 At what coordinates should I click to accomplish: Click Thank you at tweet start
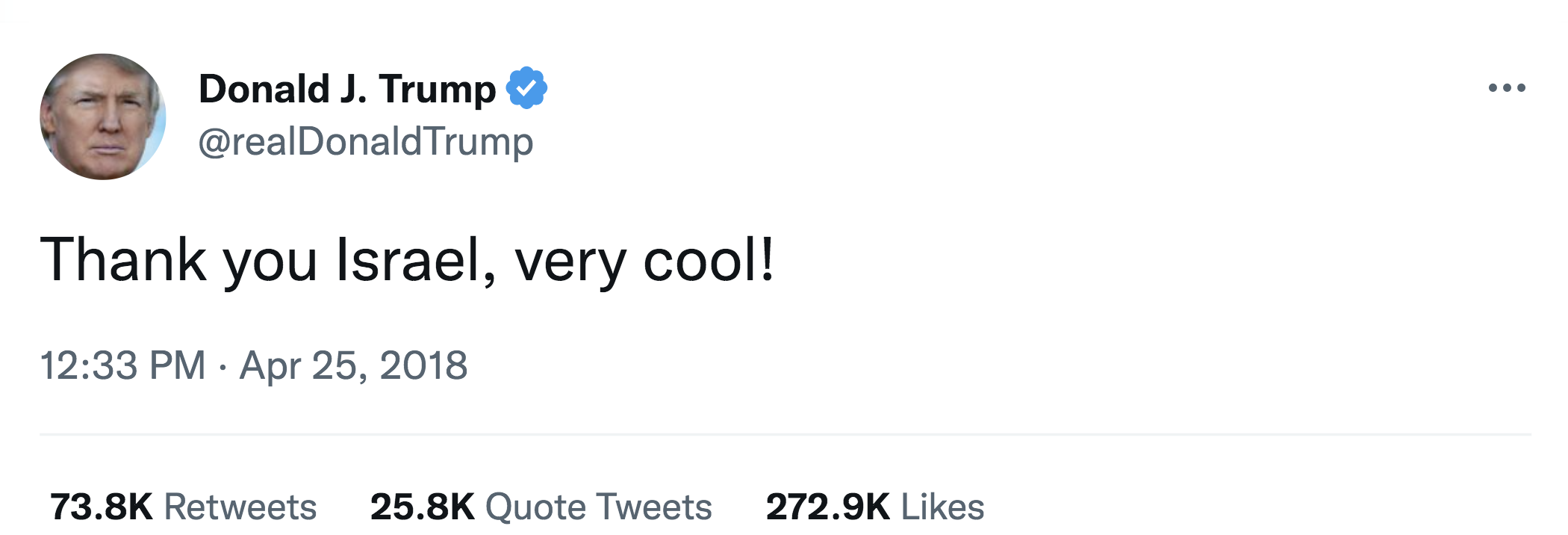click(x=179, y=262)
